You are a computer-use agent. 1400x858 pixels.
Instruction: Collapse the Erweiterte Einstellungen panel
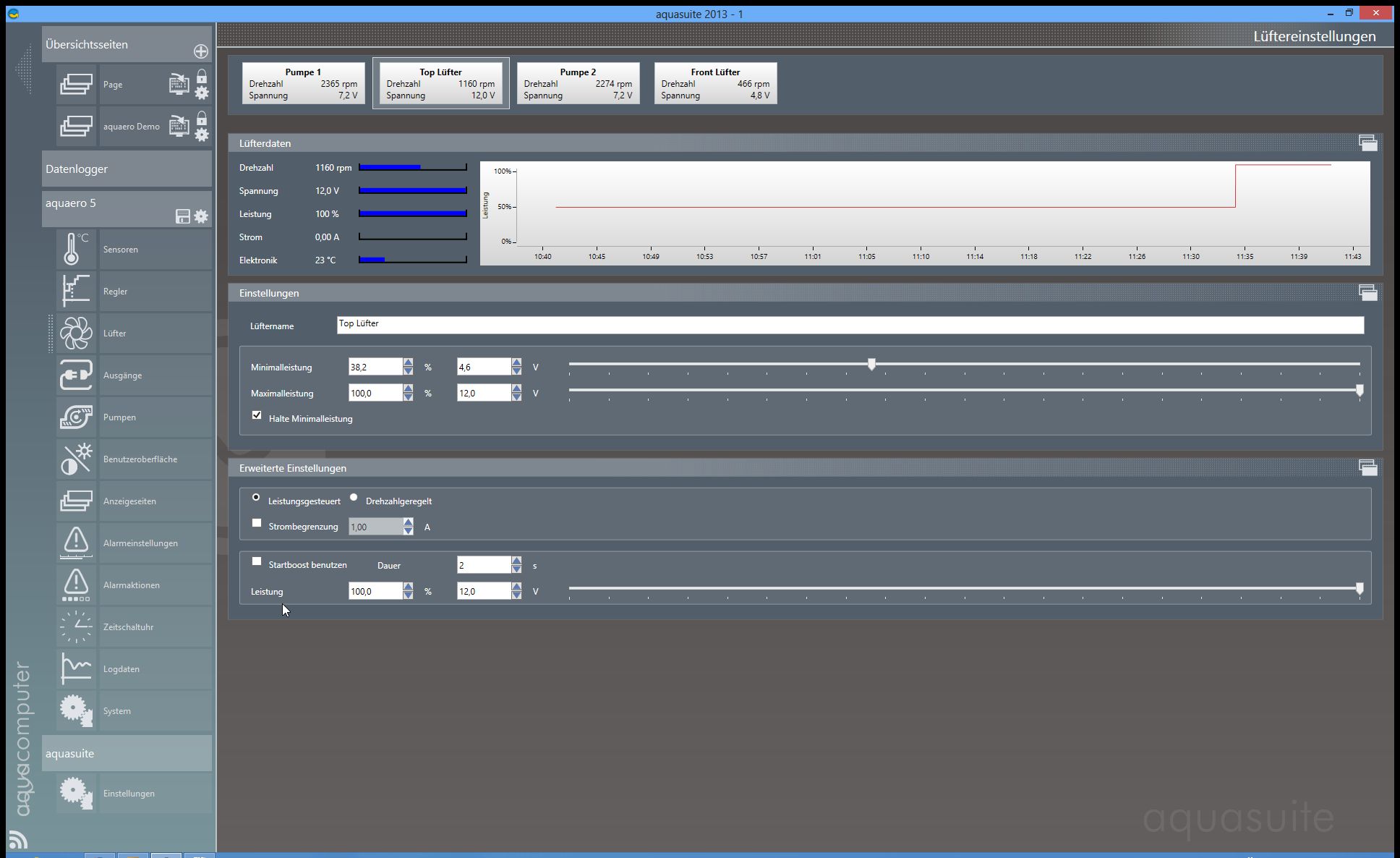1367,468
